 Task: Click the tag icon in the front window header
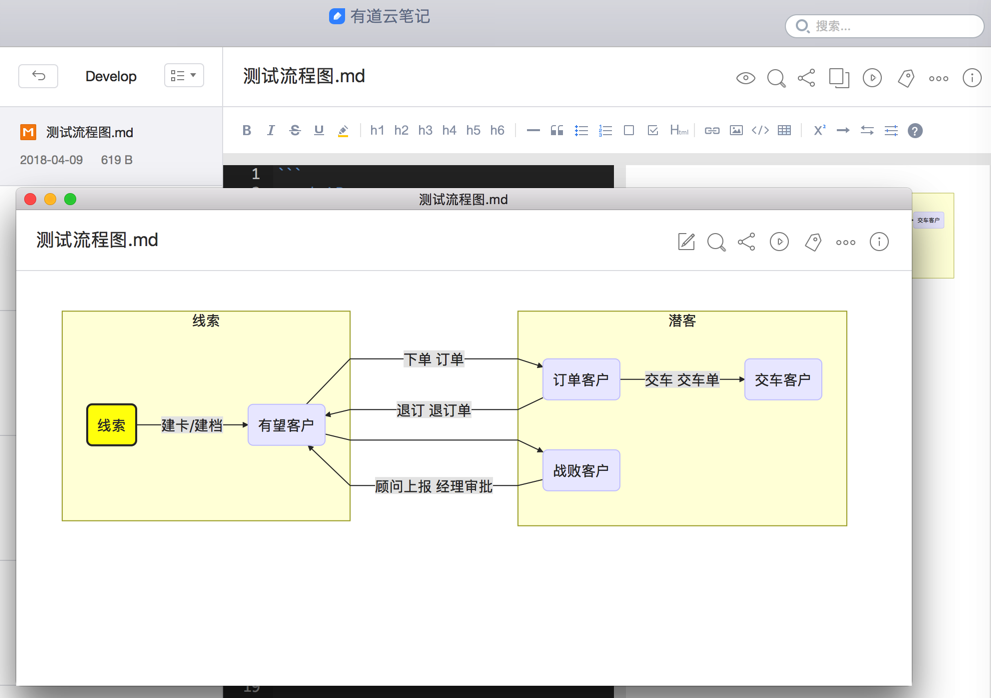pyautogui.click(x=813, y=242)
